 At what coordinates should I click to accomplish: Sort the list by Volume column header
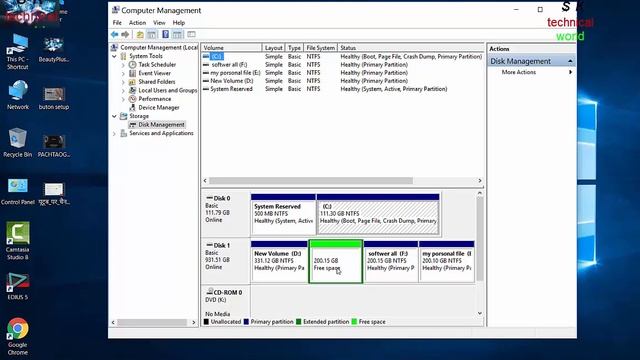coord(231,48)
